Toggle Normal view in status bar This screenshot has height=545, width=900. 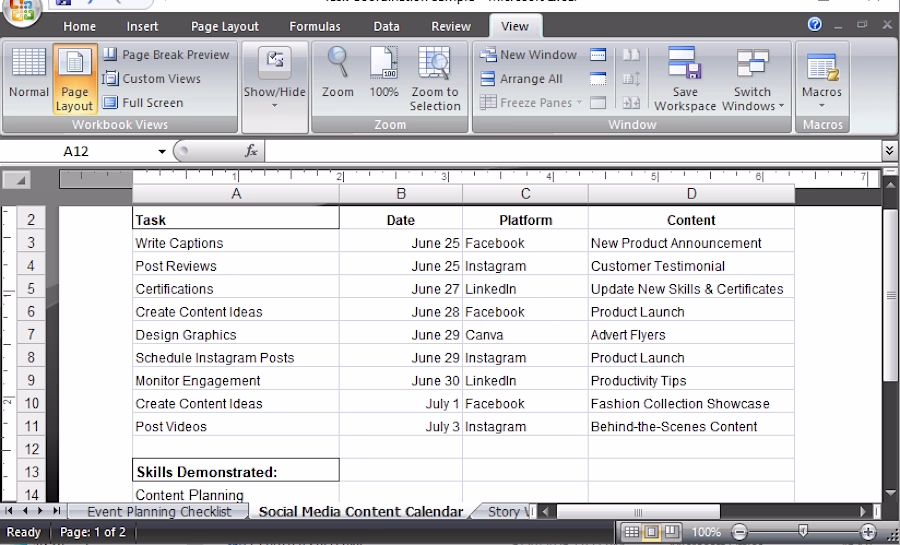(x=631, y=532)
